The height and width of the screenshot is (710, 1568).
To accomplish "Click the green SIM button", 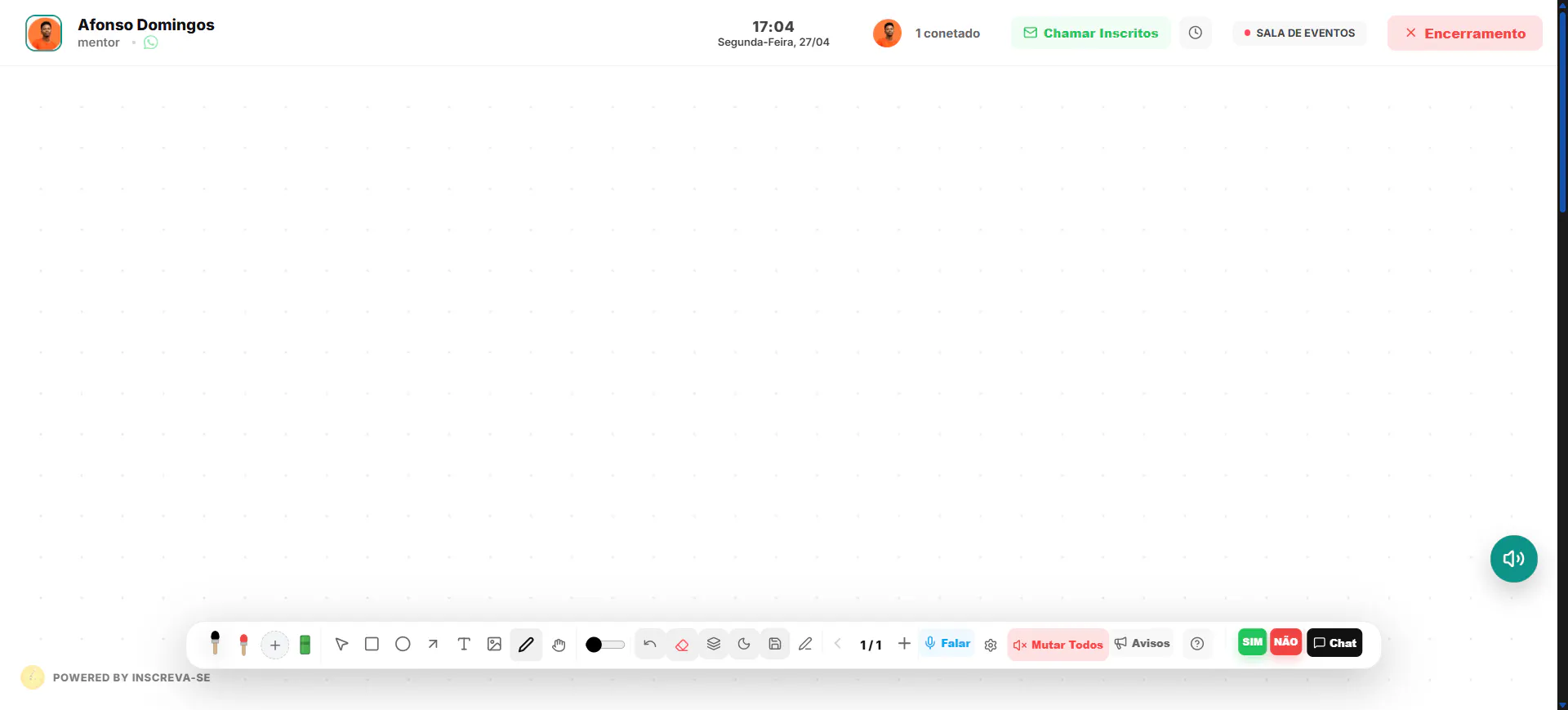I will coord(1252,642).
